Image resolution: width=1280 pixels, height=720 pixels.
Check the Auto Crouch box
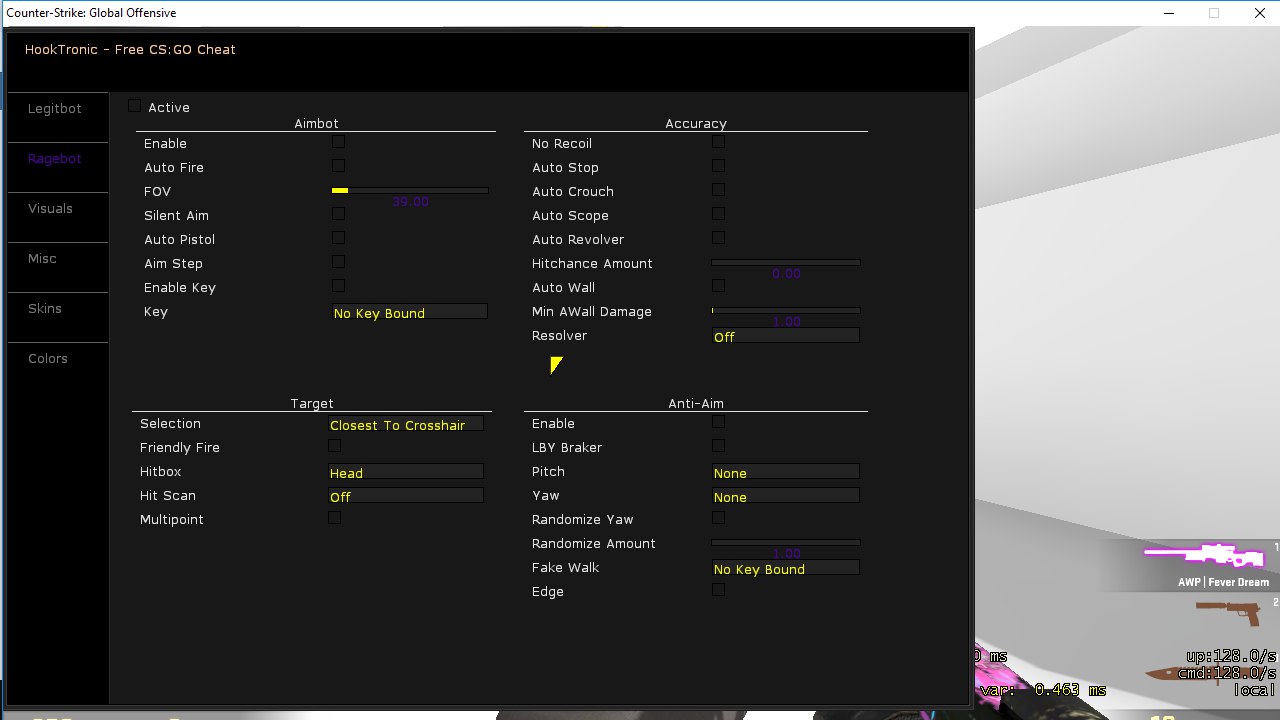718,190
